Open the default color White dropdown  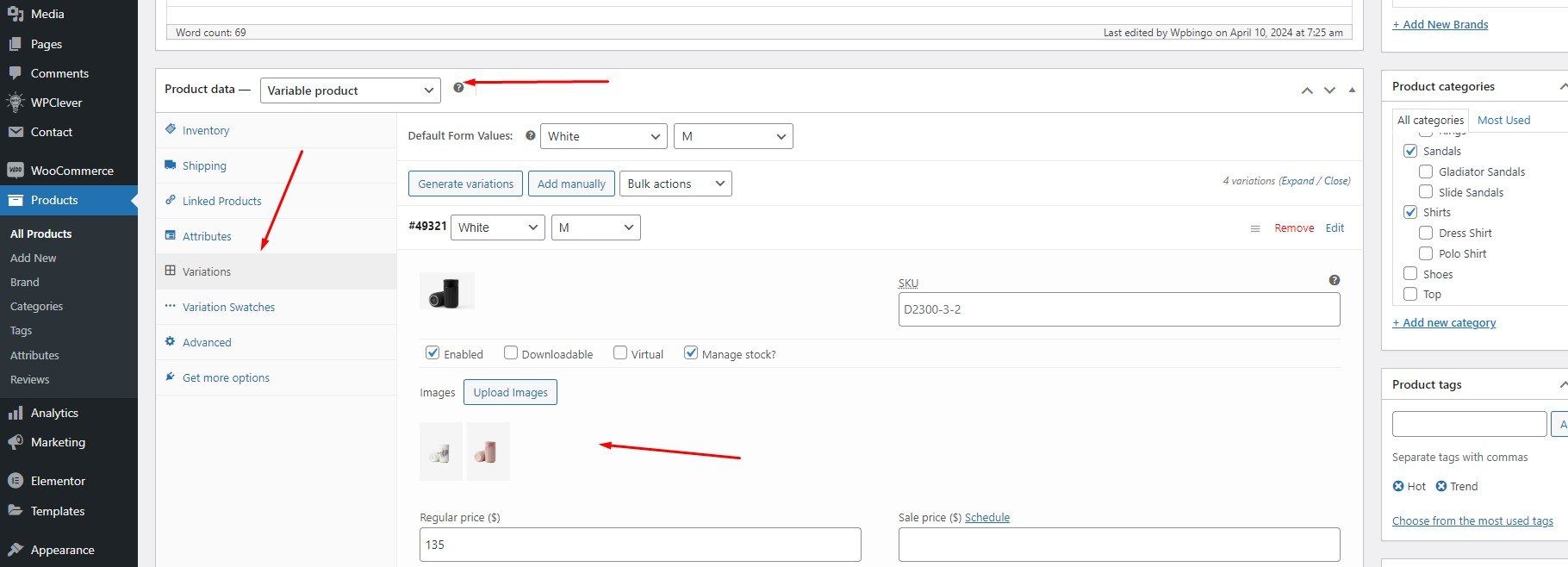(603, 136)
